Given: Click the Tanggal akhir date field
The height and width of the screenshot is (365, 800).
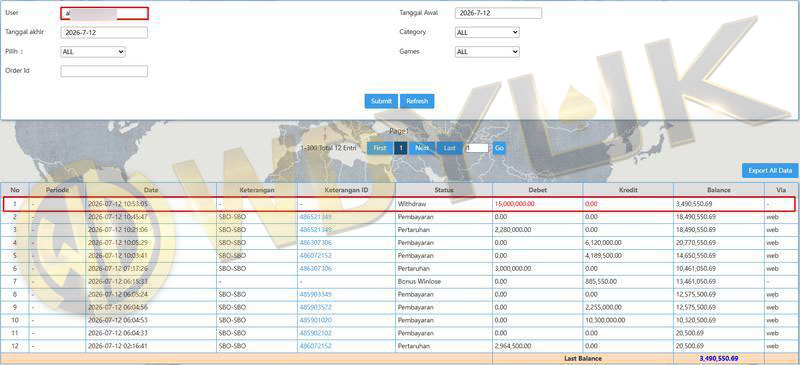Looking at the screenshot, I should point(104,33).
